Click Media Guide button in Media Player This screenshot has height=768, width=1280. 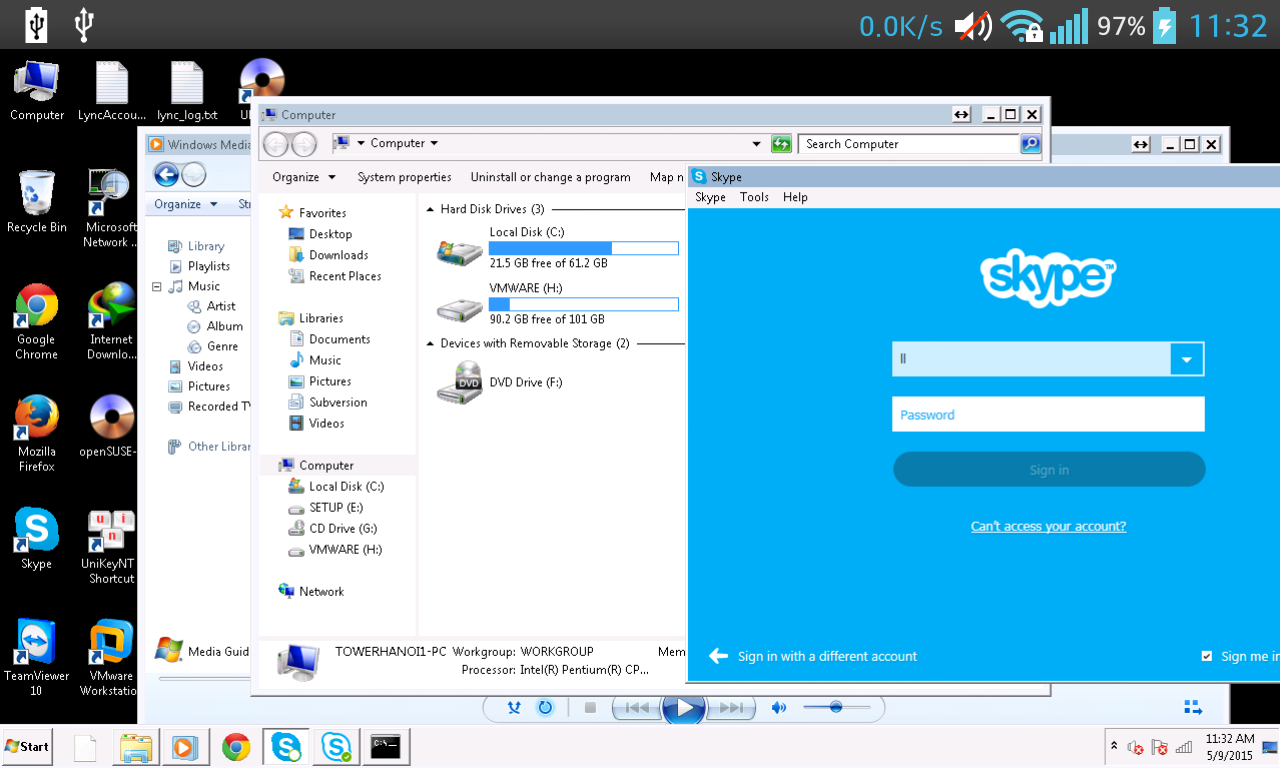[x=203, y=651]
